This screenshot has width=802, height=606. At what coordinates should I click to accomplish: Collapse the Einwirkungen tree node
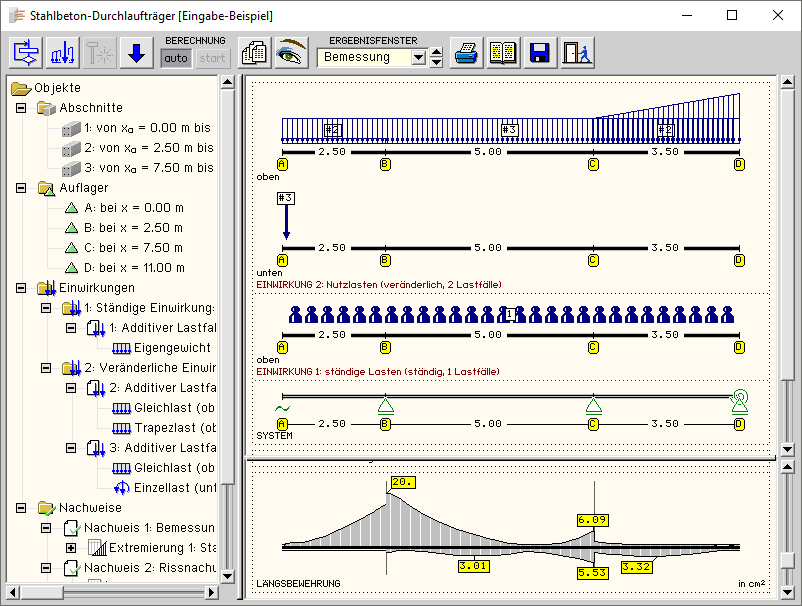point(22,288)
